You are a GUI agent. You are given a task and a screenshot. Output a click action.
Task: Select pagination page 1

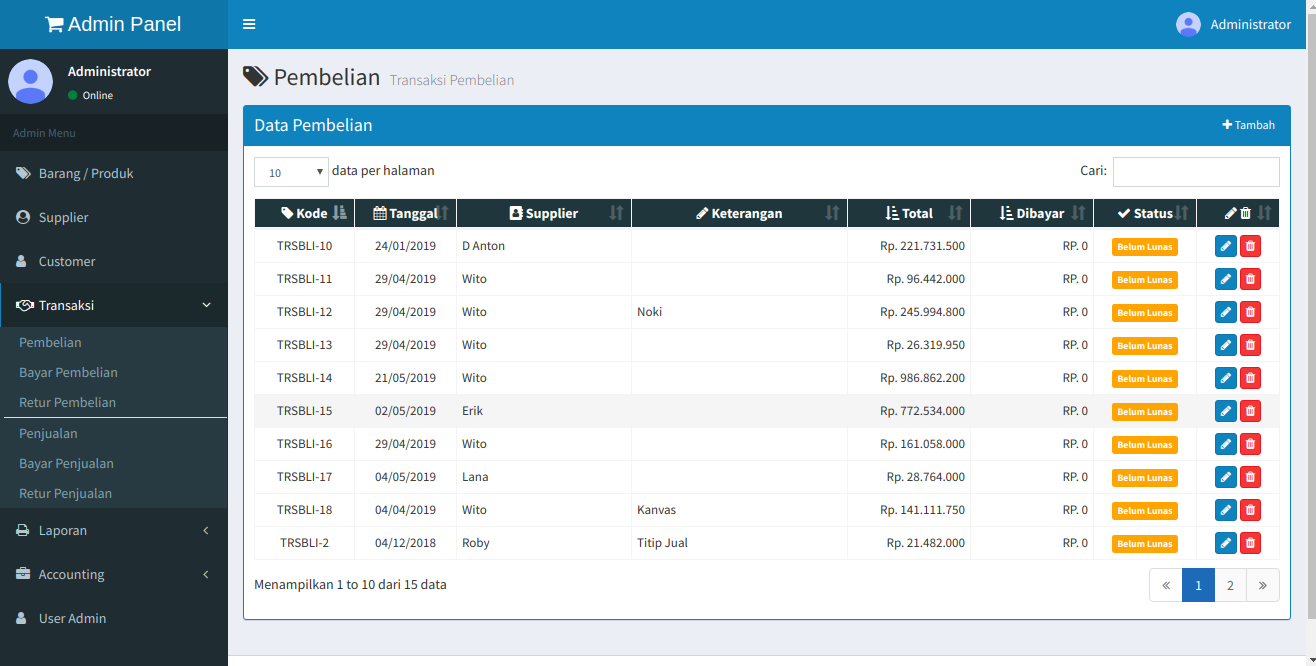[1198, 585]
